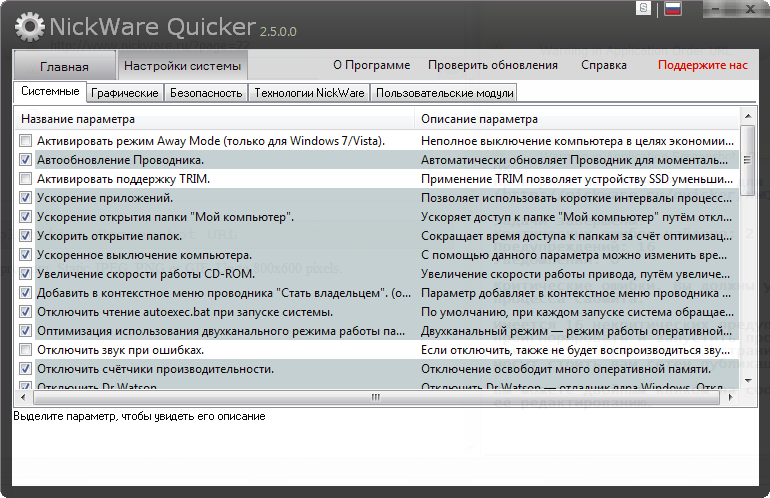Viewport: 770px width, 498px height.
Task: Enable Отключить звук при ошибках checkbox
Action: [26, 350]
